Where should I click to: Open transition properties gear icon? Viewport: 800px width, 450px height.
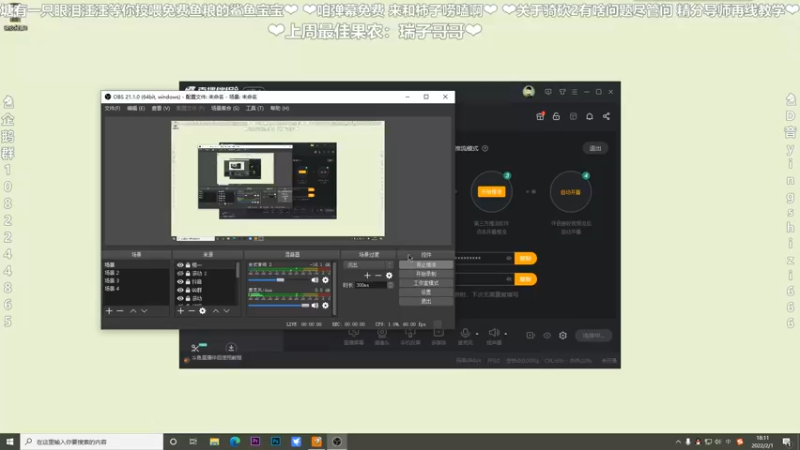click(389, 276)
